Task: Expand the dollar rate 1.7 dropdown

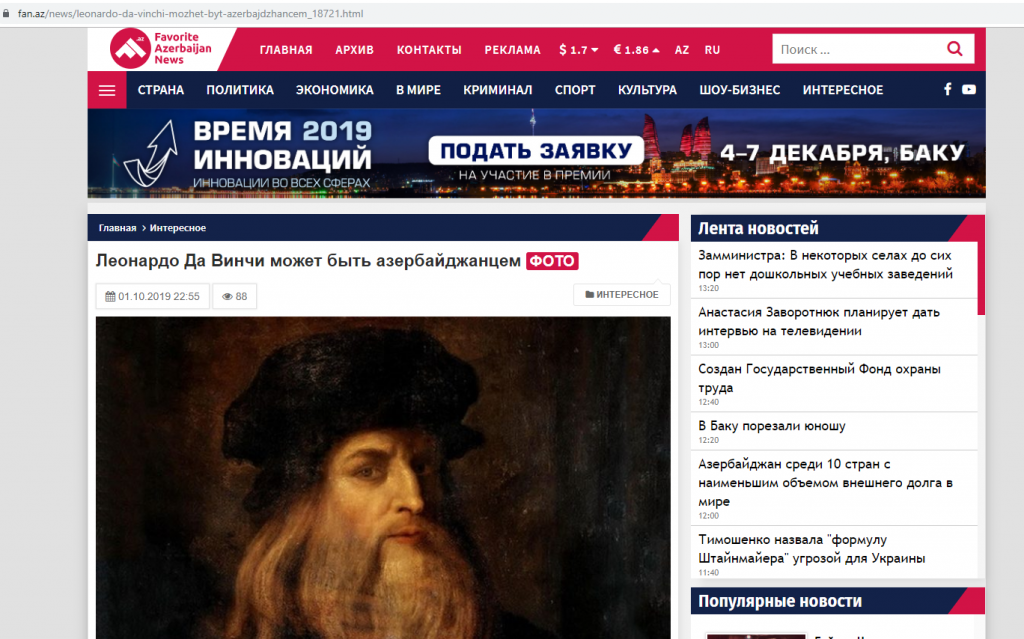Action: click(x=579, y=50)
